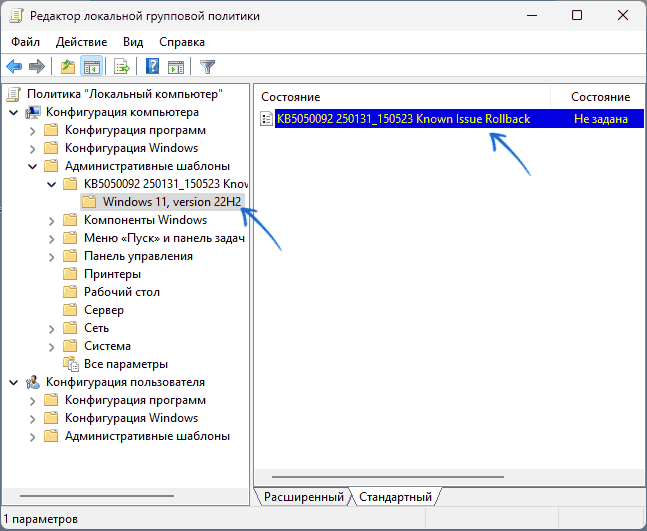Collapse Административные шаблоны under computer configuration

coord(33,166)
